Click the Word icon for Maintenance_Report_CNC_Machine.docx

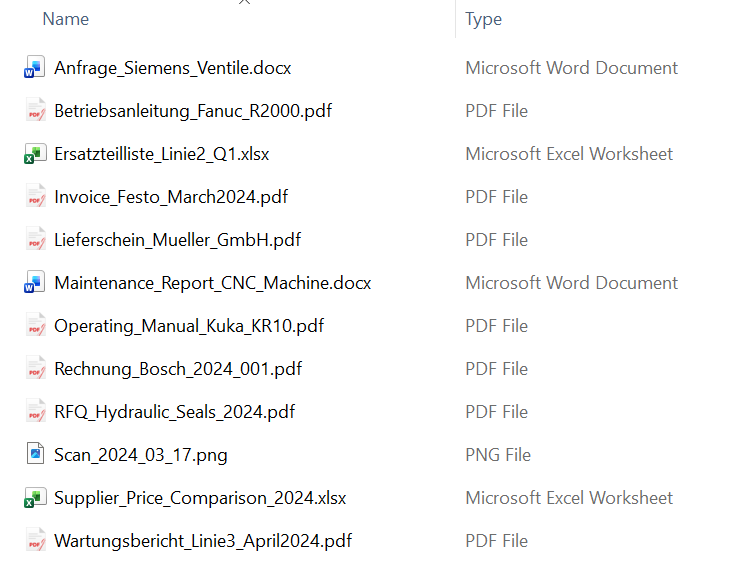point(35,282)
